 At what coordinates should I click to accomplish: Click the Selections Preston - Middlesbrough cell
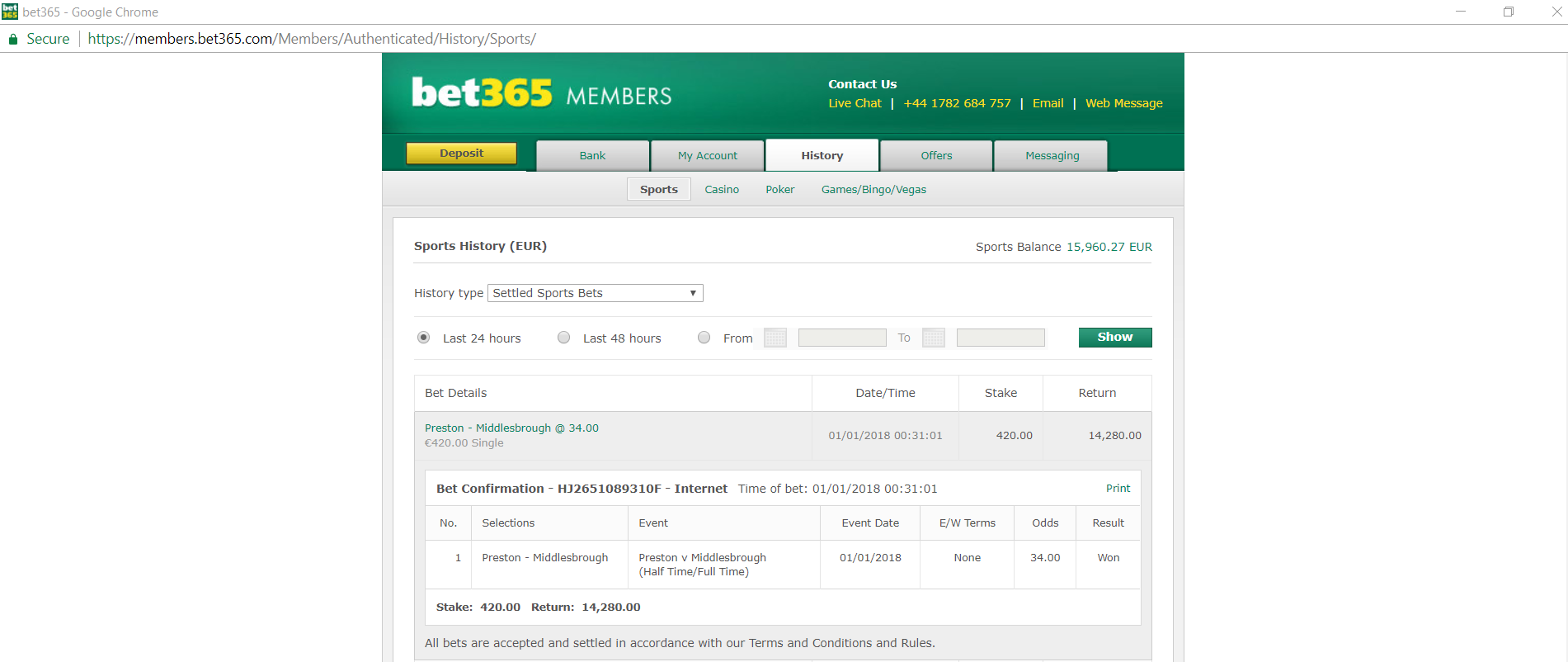[x=549, y=564]
